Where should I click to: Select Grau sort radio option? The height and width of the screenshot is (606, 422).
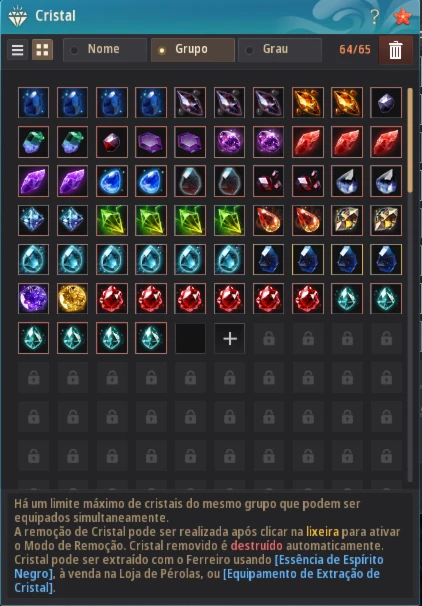[280, 50]
